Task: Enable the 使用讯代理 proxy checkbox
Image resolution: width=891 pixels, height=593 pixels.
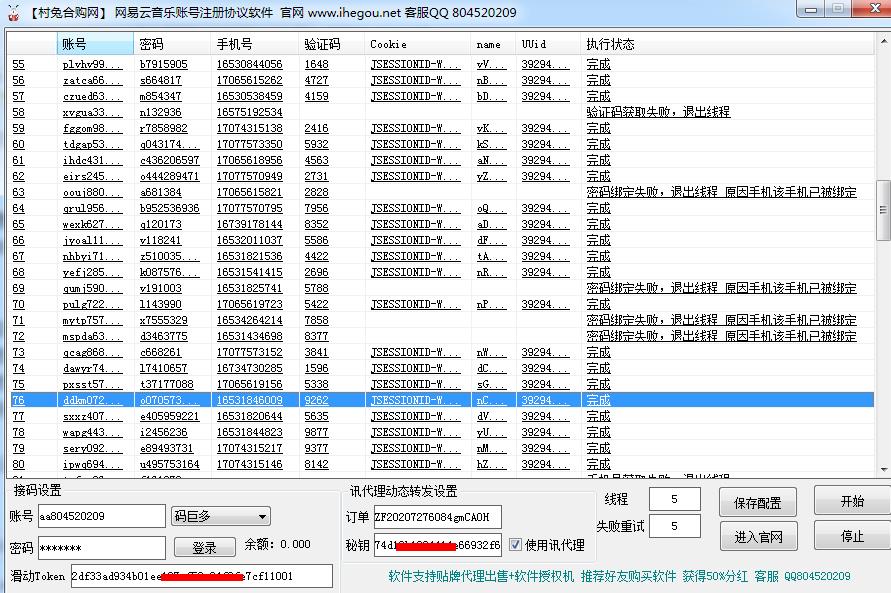Action: coord(514,544)
